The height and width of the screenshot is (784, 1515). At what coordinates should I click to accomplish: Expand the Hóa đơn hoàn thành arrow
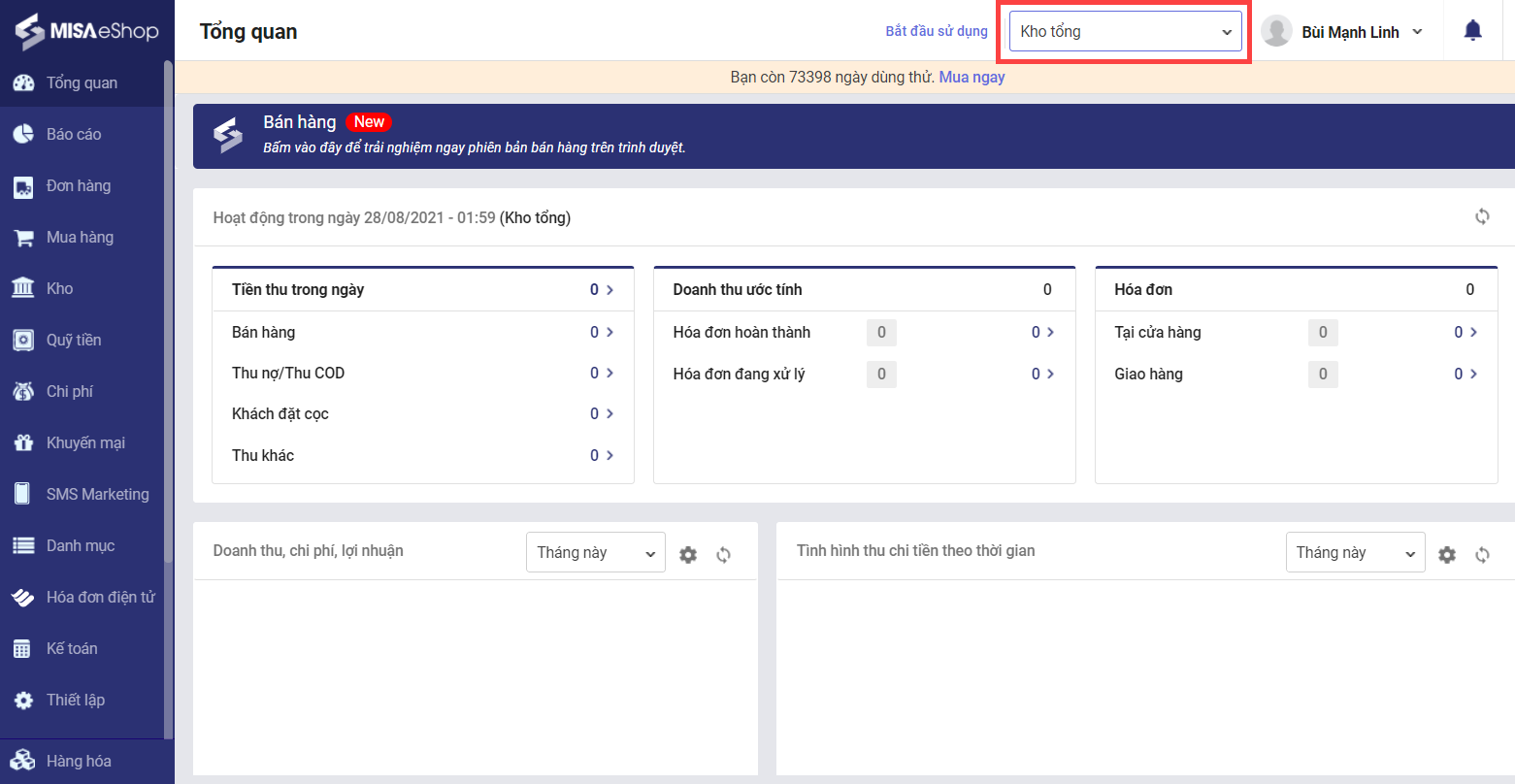[1052, 332]
